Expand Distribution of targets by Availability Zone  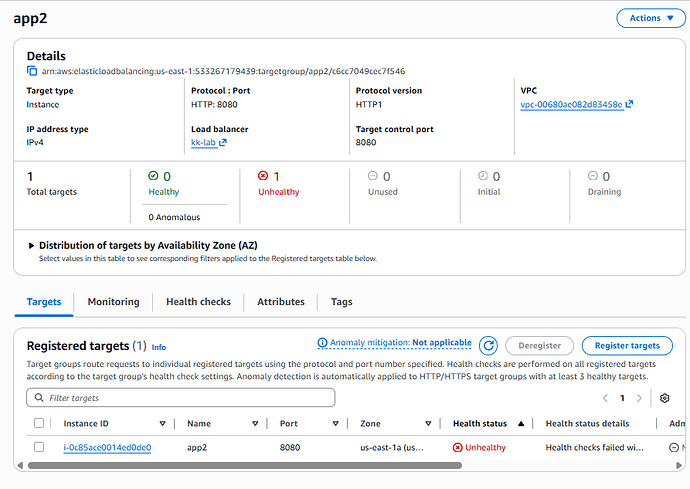(x=31, y=245)
